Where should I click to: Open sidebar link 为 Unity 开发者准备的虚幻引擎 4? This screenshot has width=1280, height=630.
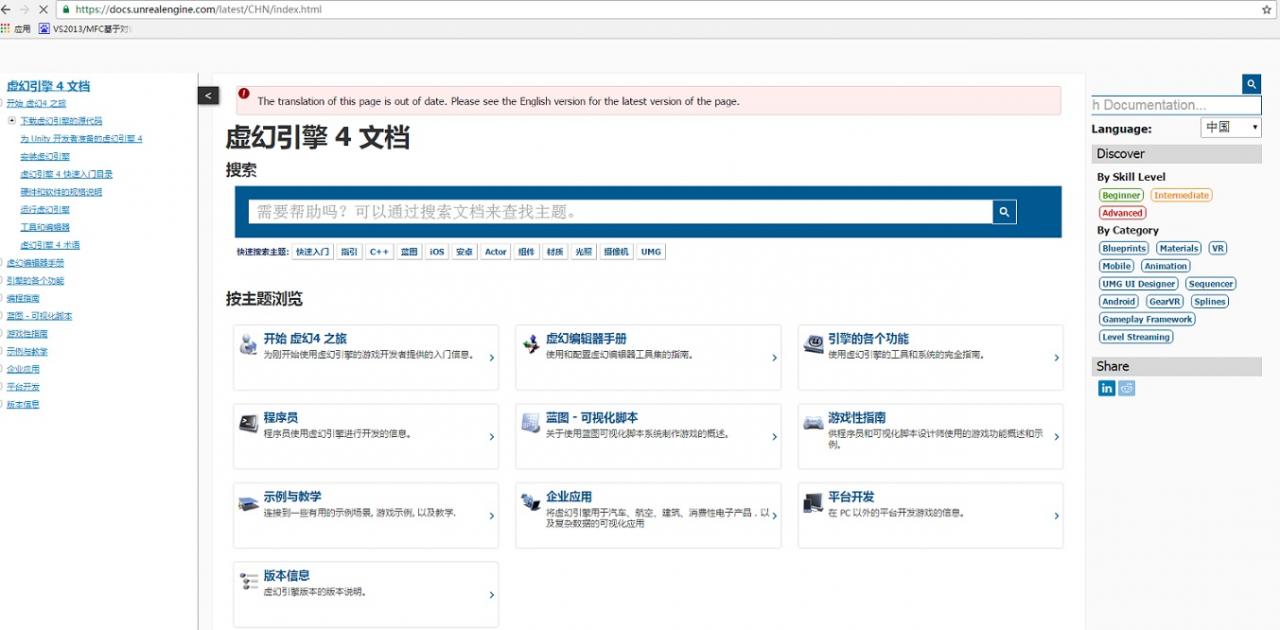pos(81,138)
